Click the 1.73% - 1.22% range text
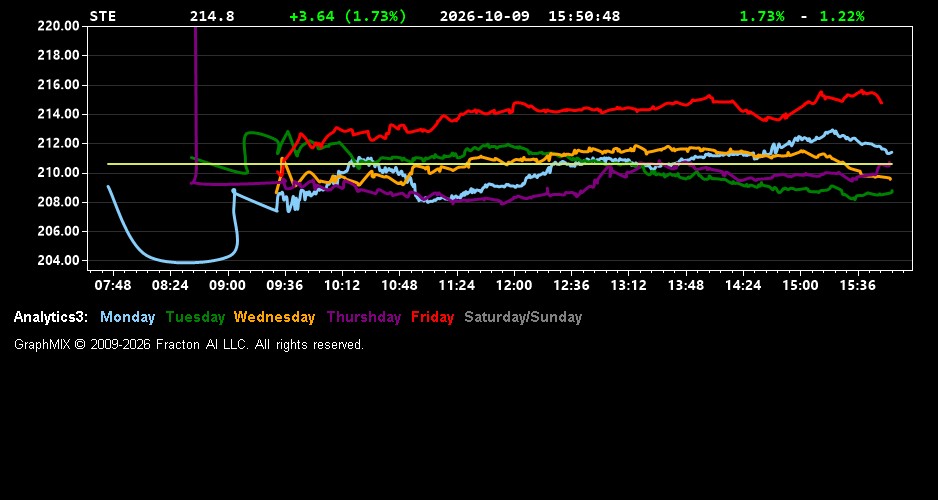Image resolution: width=938 pixels, height=500 pixels. point(802,17)
